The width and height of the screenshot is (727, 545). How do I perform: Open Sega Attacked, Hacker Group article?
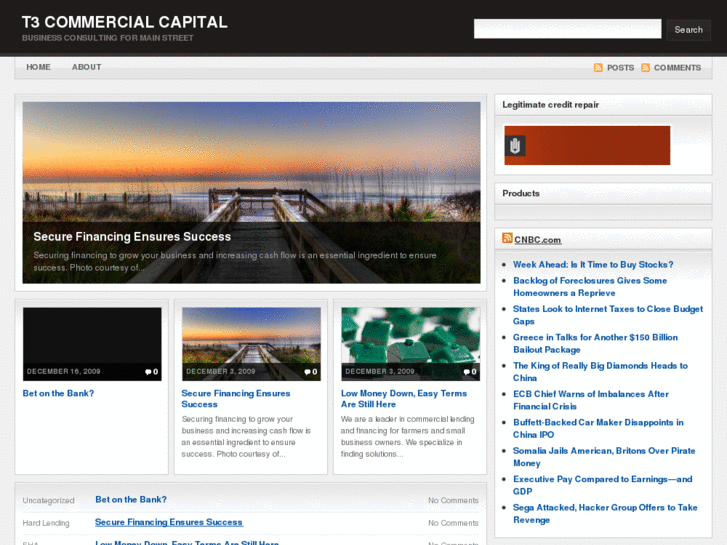pyautogui.click(x=605, y=513)
